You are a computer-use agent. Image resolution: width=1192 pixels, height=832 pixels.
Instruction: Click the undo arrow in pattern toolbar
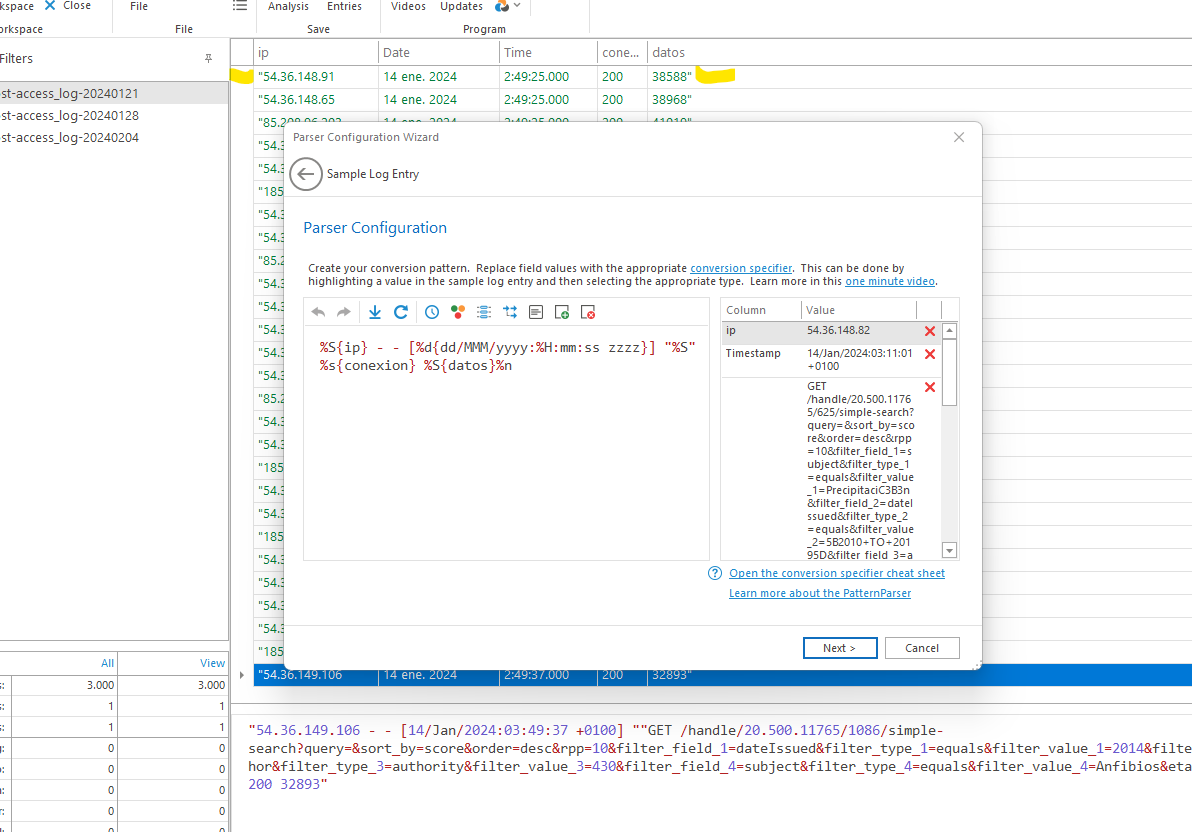point(319,312)
